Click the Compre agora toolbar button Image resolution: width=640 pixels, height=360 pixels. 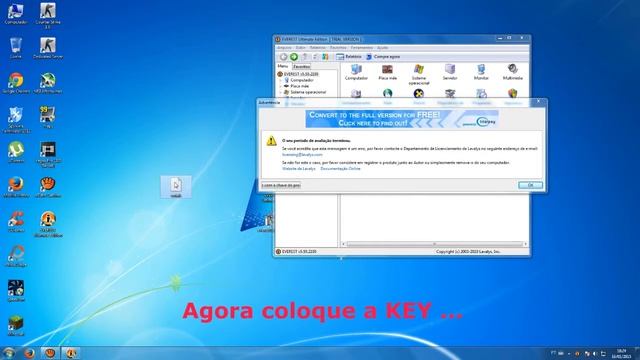pos(383,57)
